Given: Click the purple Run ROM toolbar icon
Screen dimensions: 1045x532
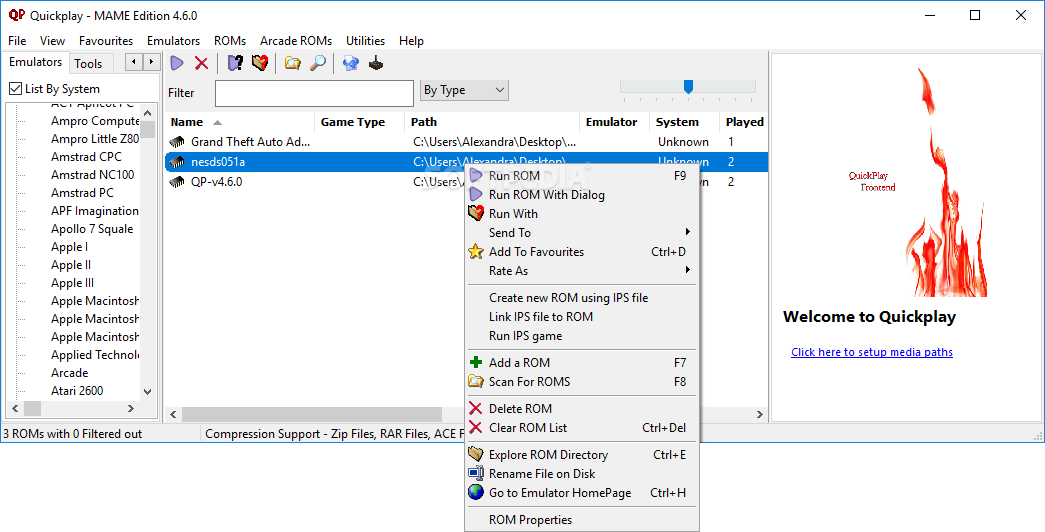Looking at the screenshot, I should pos(177,63).
